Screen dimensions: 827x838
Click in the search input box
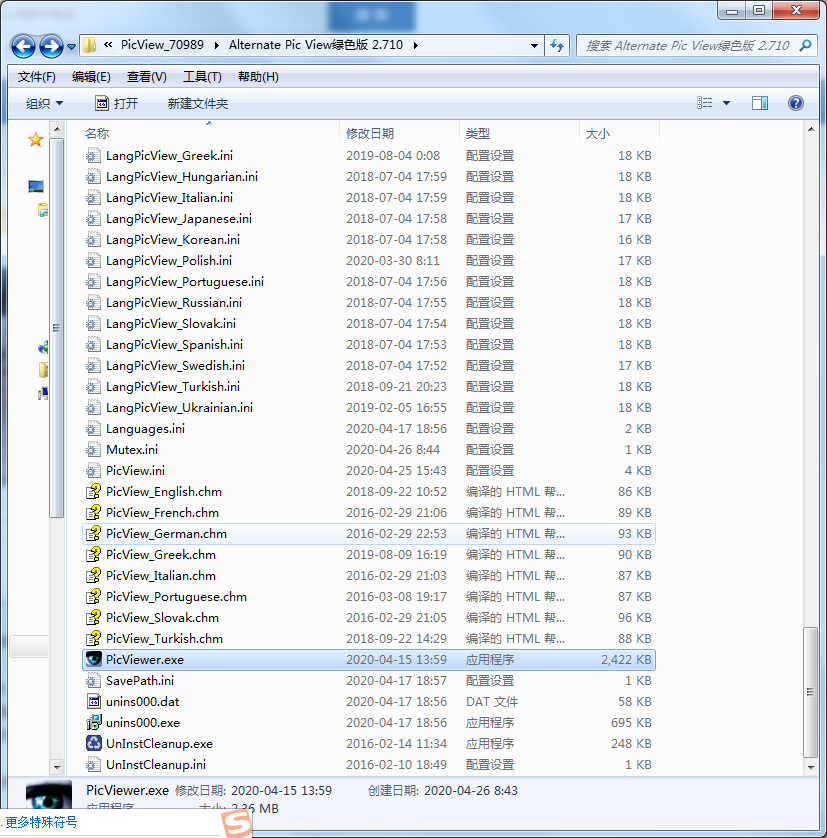690,45
